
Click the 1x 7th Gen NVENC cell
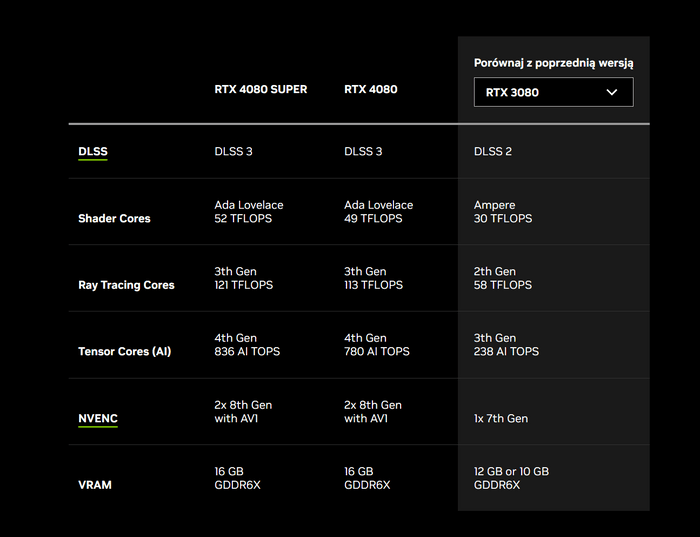(501, 418)
